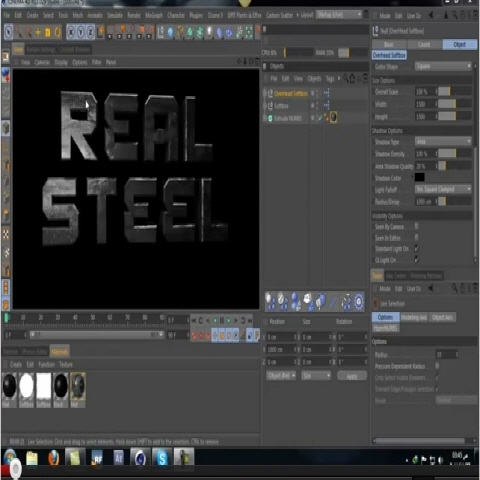The image size is (480, 480).
Task: Open the Gobo Shape dropdown
Action: [x=443, y=66]
